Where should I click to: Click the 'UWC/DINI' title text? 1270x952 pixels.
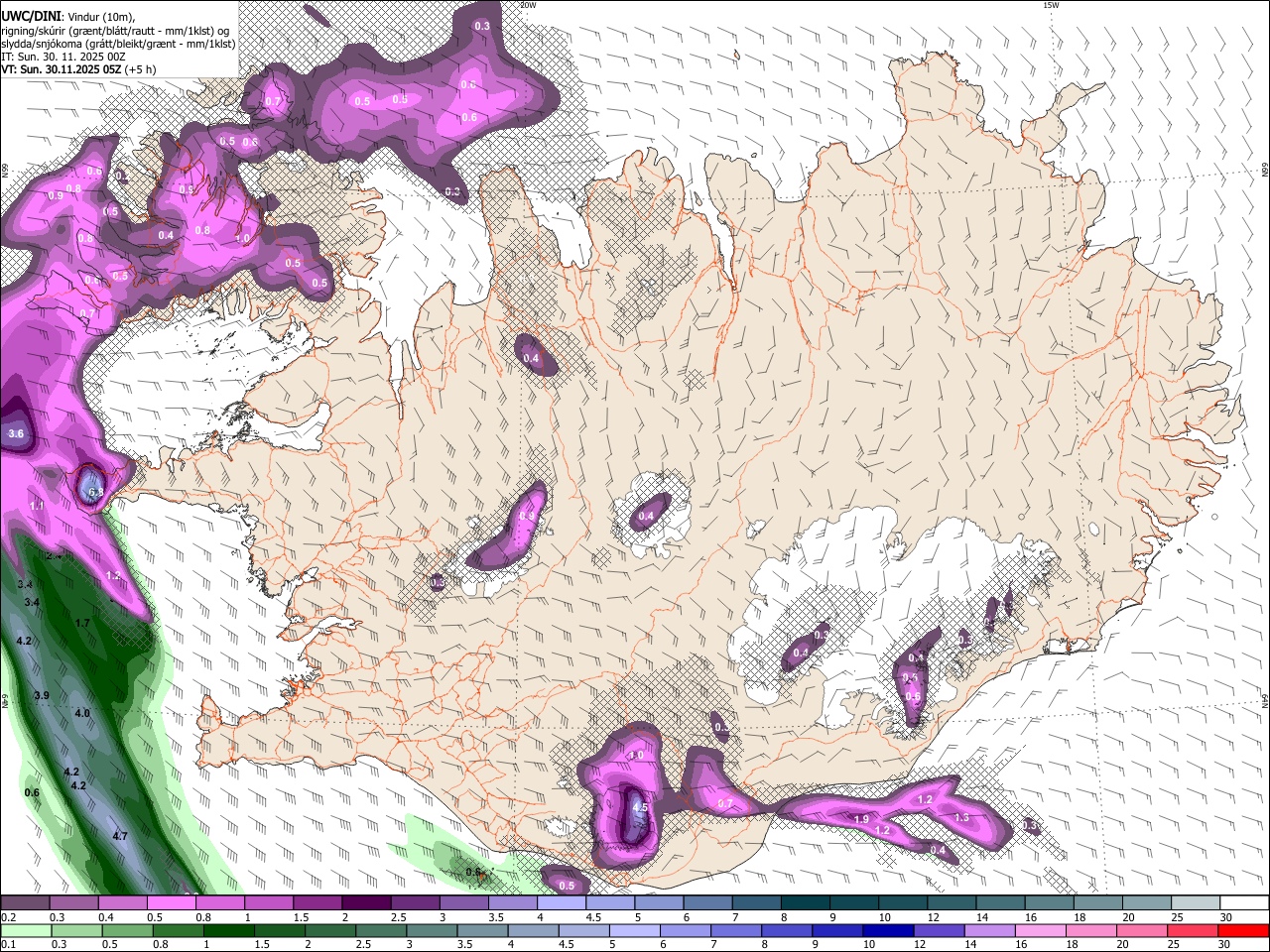point(30,16)
